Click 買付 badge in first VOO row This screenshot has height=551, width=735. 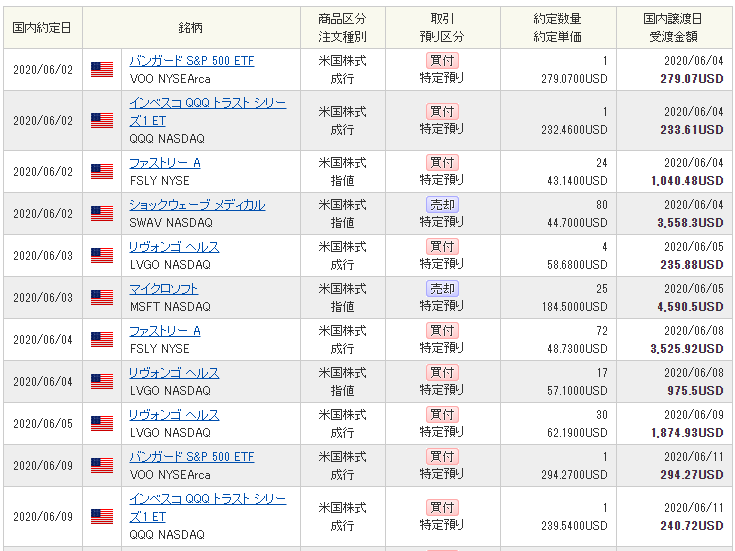442,61
